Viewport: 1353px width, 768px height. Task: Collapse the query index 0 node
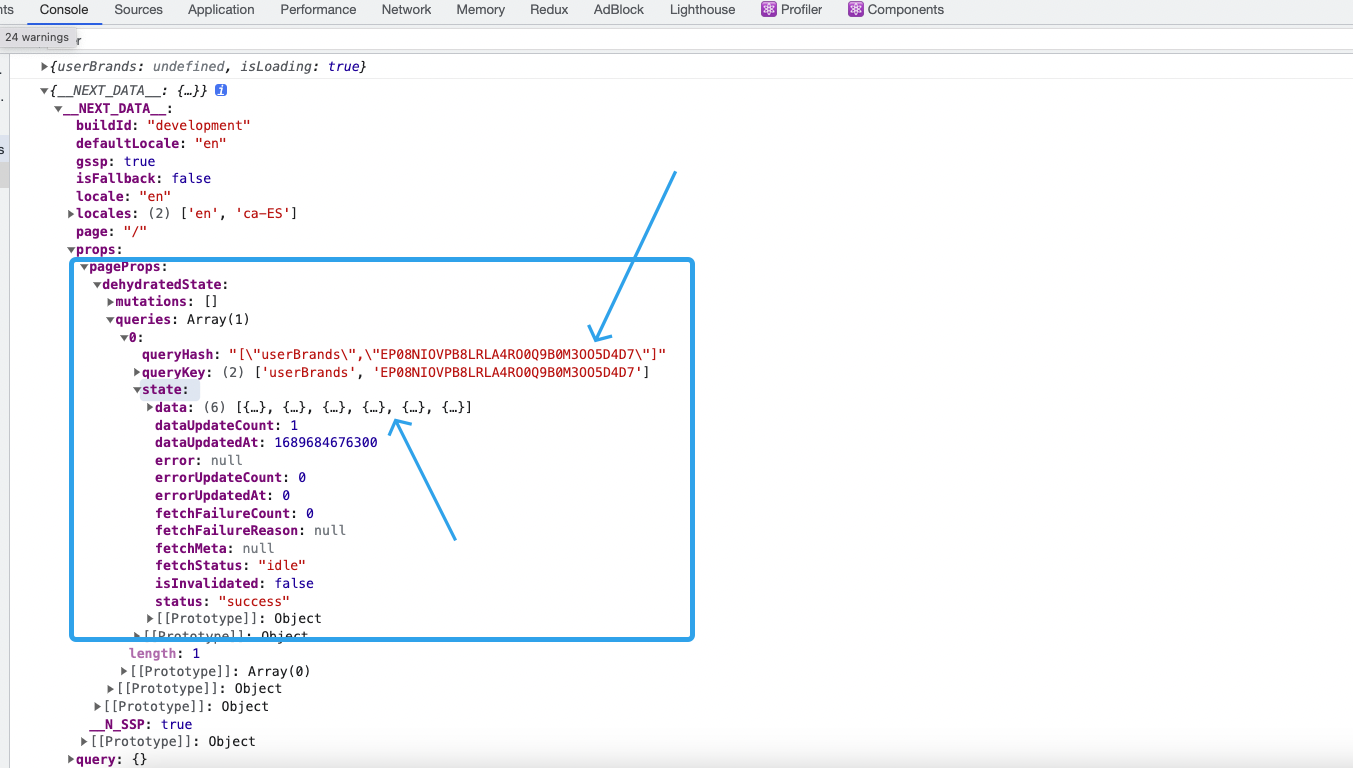(x=123, y=338)
